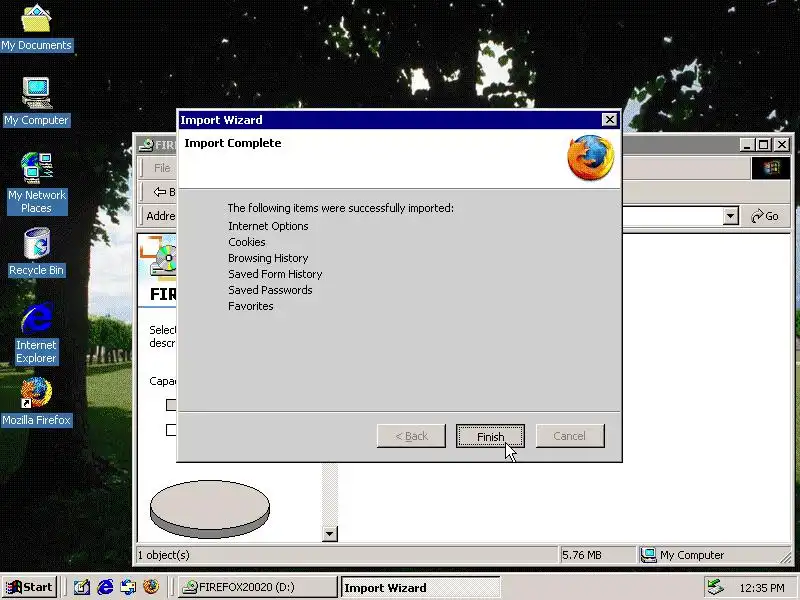The image size is (800, 600).
Task: Click Show Desktop quick launch icon
Action: tap(82, 587)
